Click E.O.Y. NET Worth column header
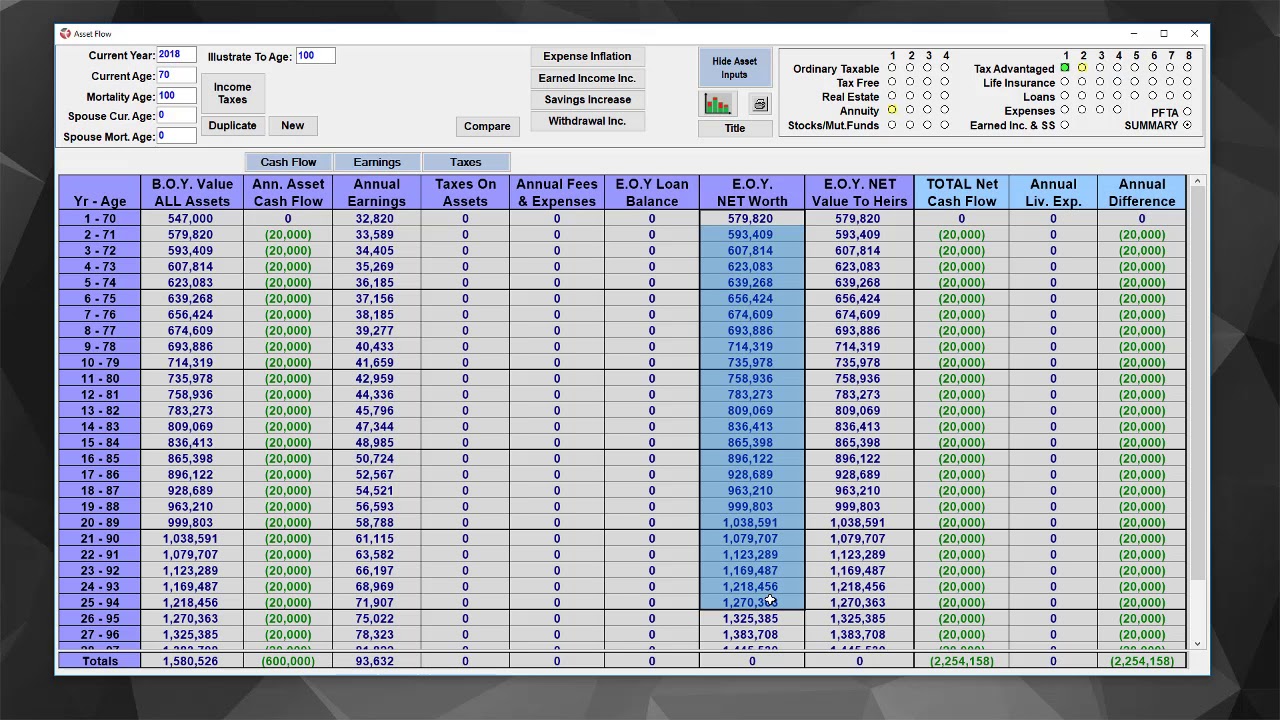This screenshot has width=1280, height=720. click(x=752, y=193)
